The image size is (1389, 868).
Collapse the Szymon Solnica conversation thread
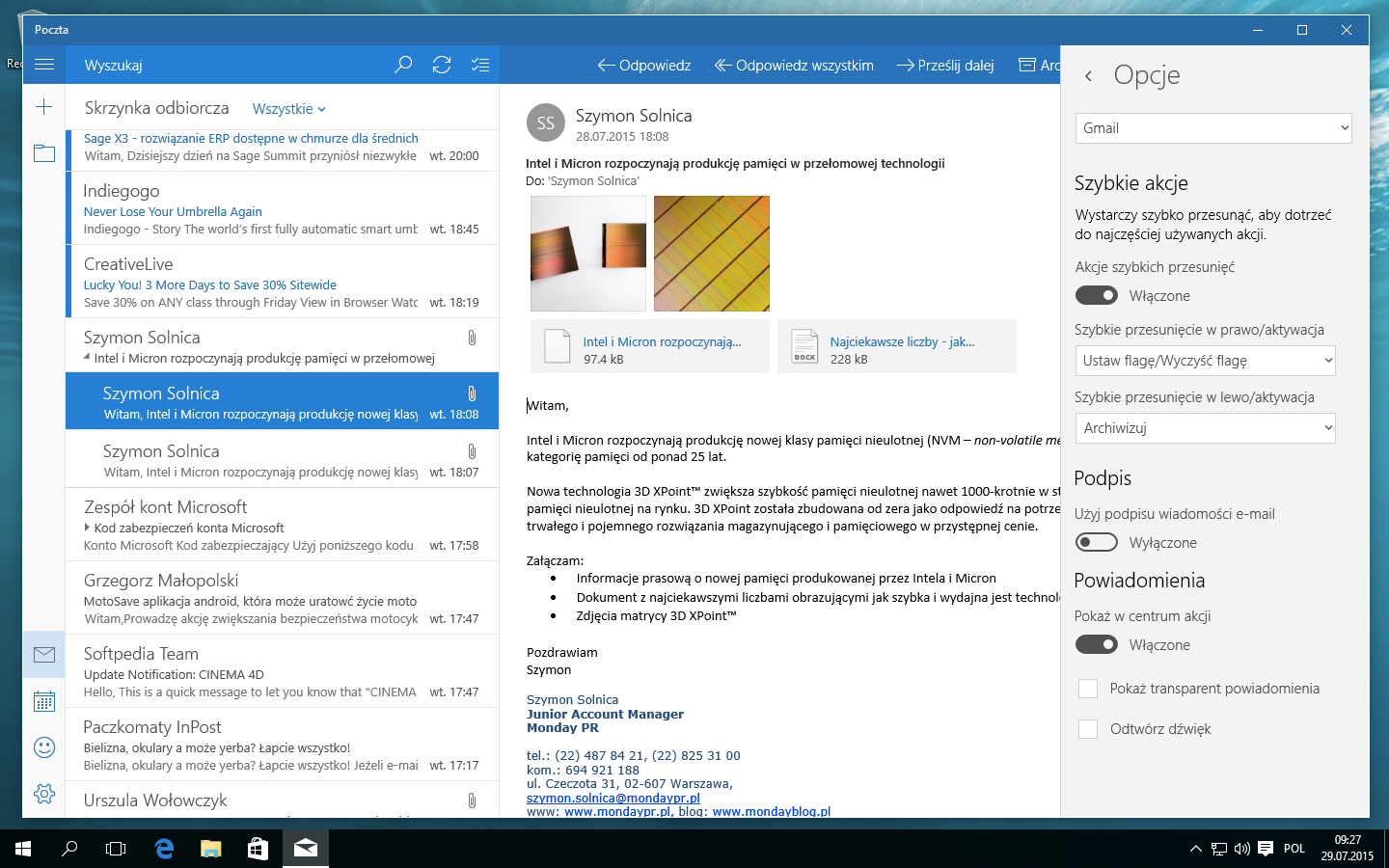tap(87, 358)
